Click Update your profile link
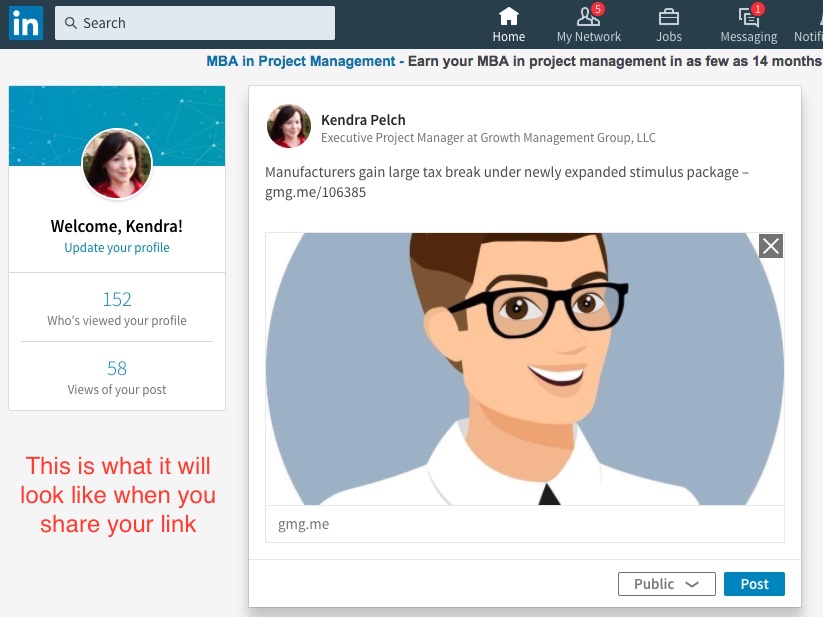This screenshot has width=823, height=617. [117, 248]
